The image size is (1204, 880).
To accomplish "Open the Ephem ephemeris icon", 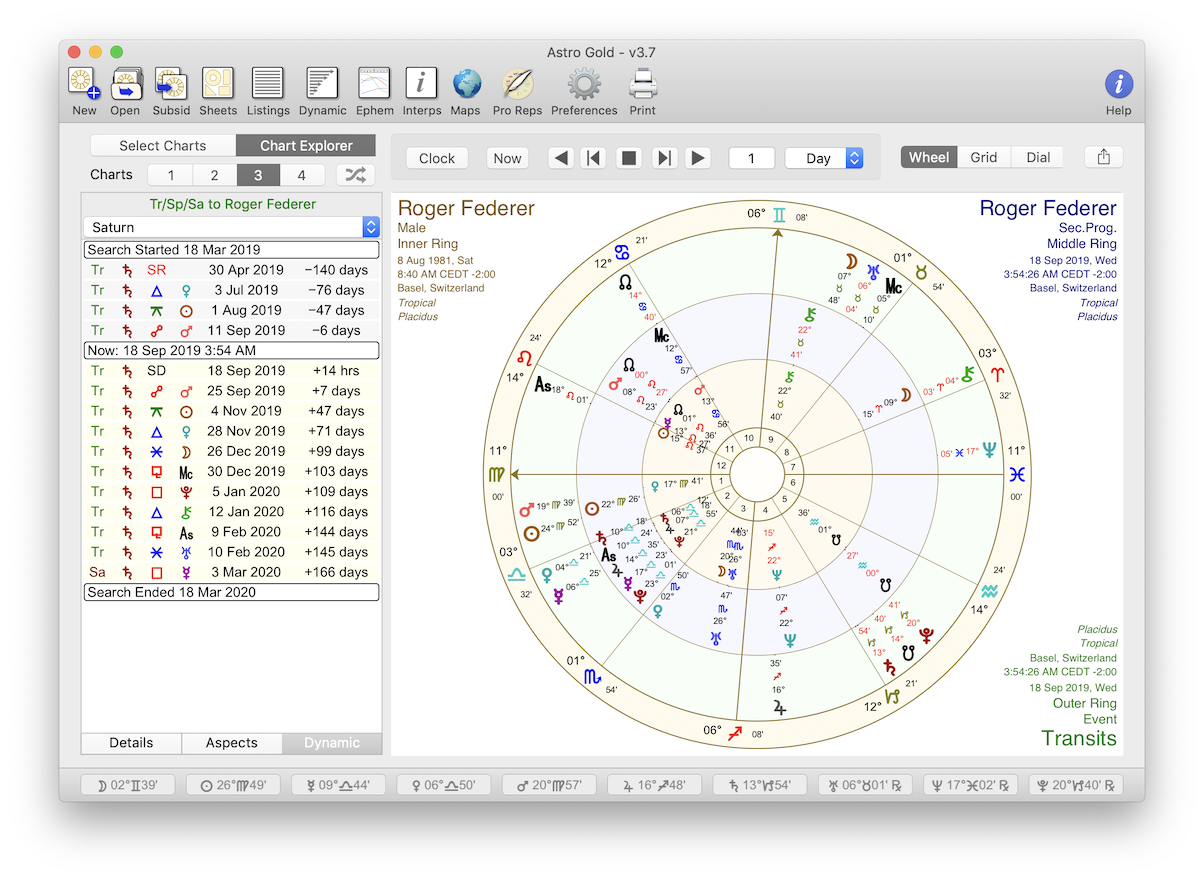I will [x=375, y=84].
